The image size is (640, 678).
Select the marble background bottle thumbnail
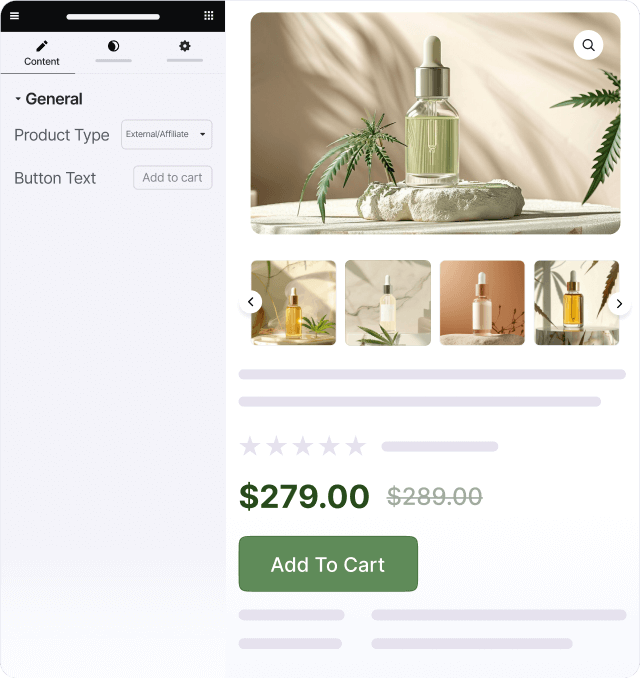[388, 303]
